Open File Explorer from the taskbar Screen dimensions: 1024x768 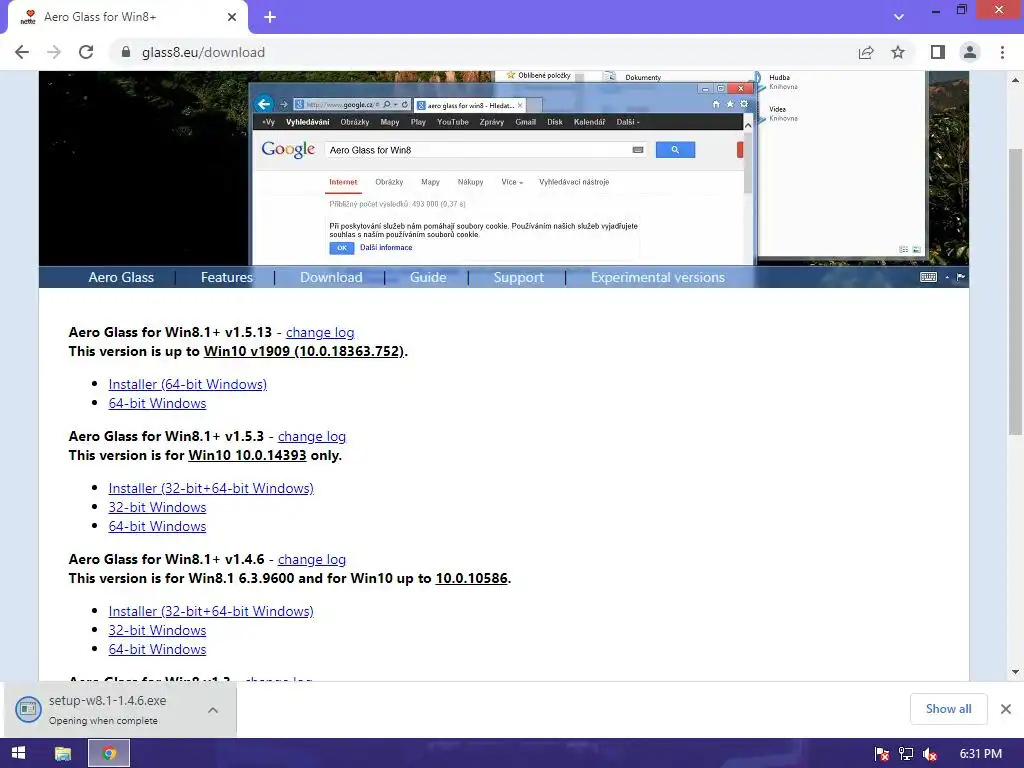pos(63,754)
